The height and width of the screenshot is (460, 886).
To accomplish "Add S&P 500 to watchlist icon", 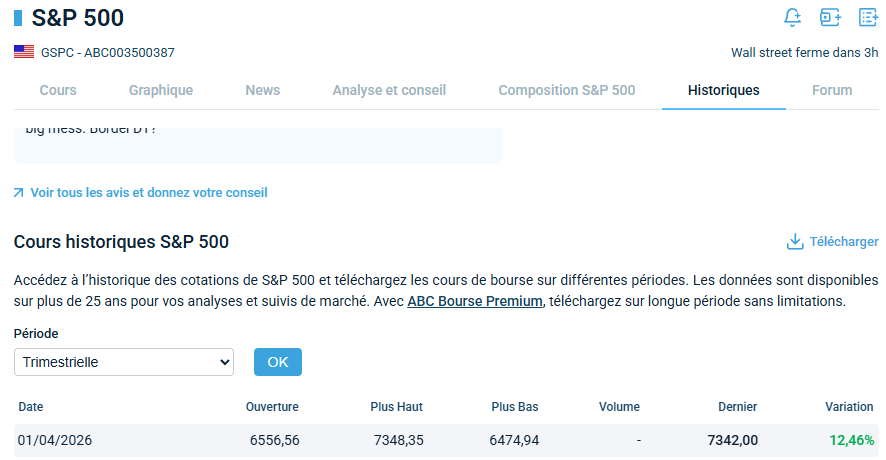I will 868,18.
